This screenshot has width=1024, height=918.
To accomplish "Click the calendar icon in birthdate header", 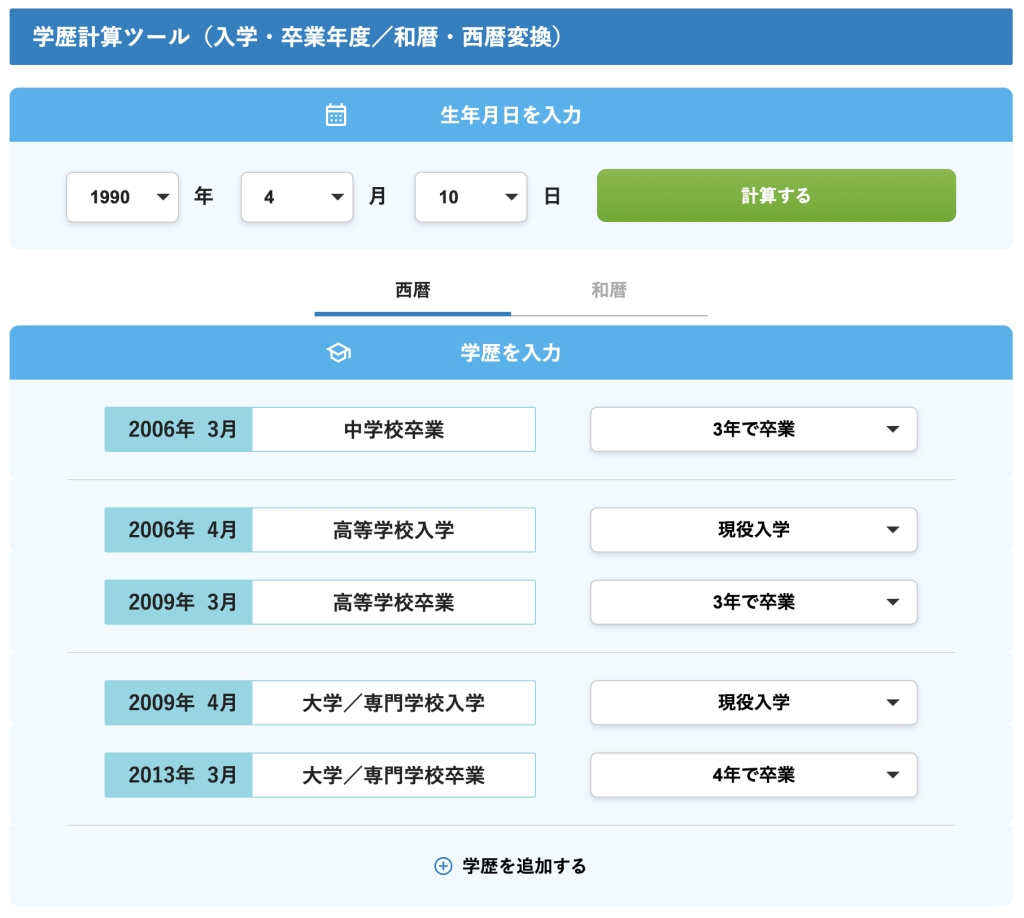I will (336, 115).
